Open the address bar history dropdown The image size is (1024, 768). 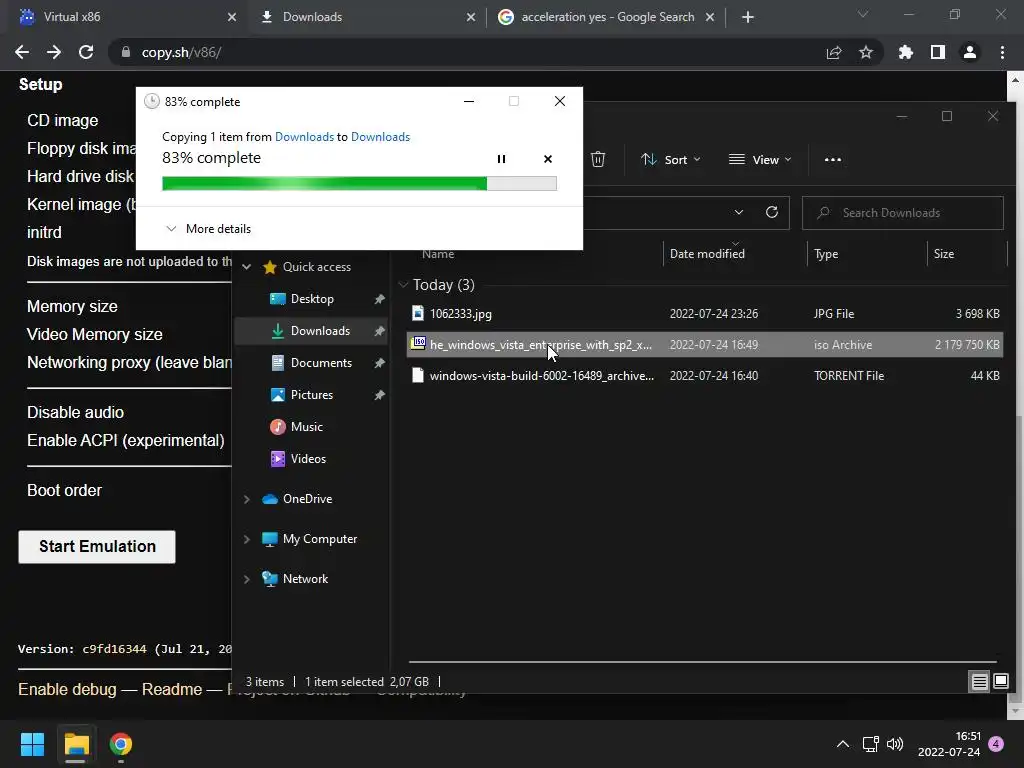[x=739, y=212]
